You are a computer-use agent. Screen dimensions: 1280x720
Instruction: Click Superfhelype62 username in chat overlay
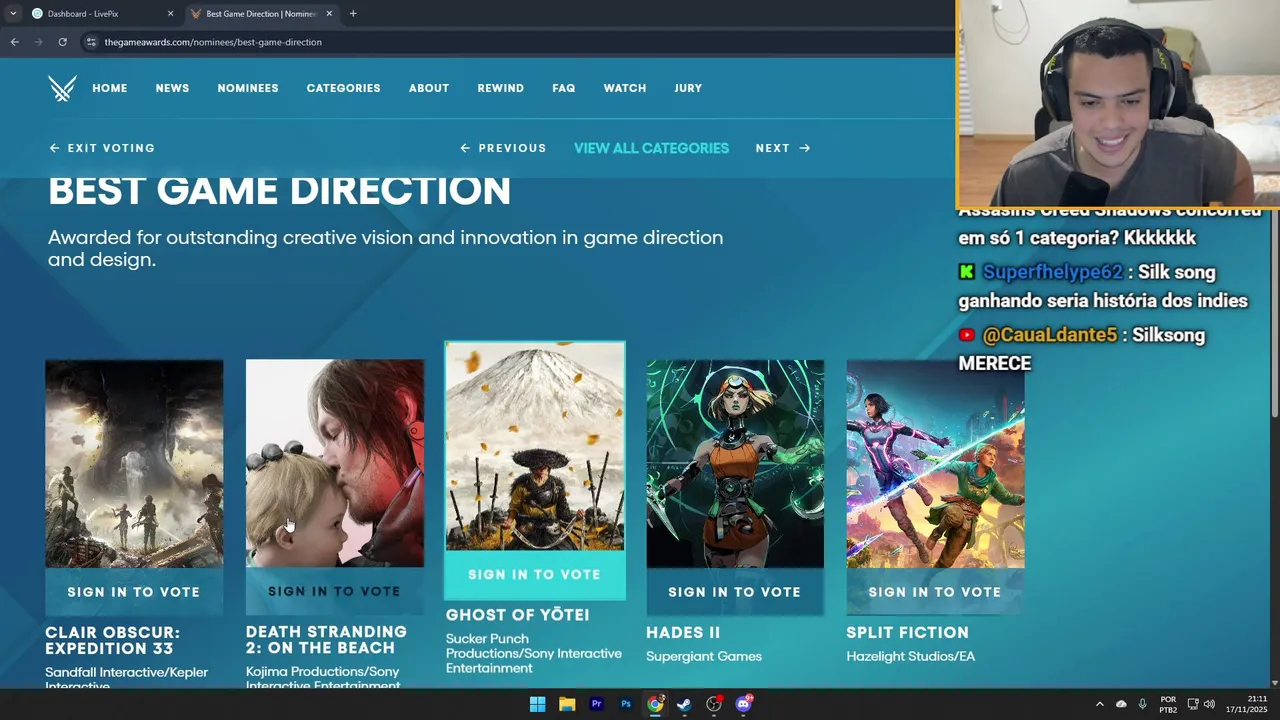click(x=1052, y=272)
